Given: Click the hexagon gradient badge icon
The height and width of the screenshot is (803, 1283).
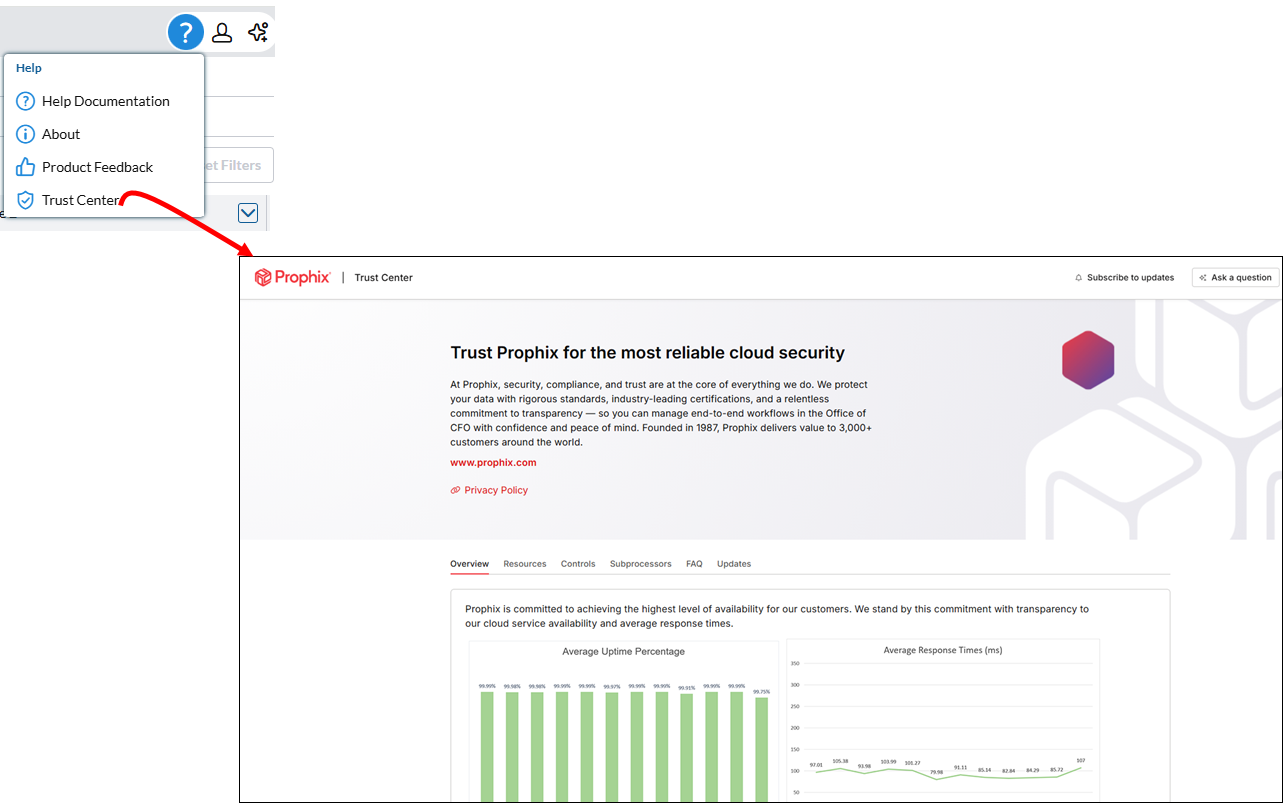Looking at the screenshot, I should [1088, 360].
